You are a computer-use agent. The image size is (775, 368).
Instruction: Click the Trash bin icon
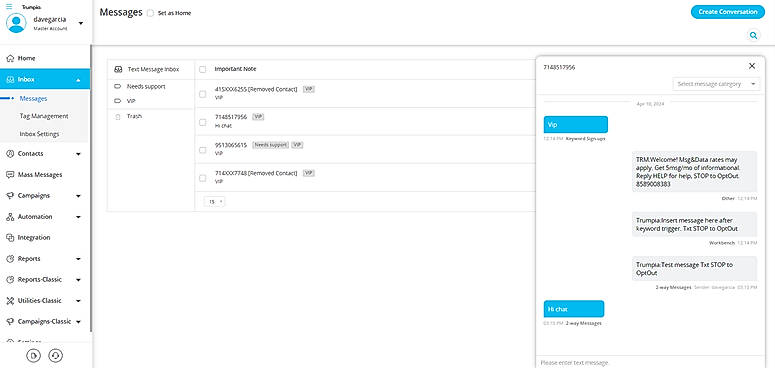tap(118, 117)
